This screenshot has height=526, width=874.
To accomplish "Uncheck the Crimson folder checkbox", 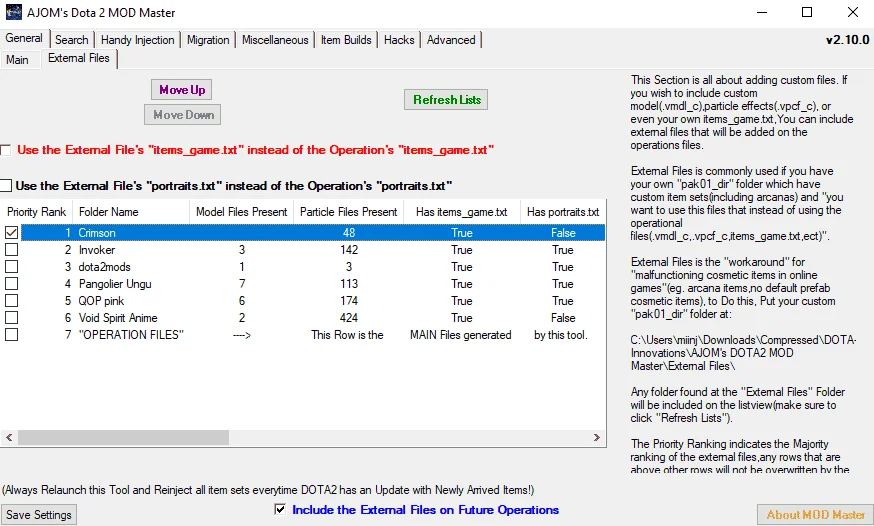I will click(x=11, y=232).
